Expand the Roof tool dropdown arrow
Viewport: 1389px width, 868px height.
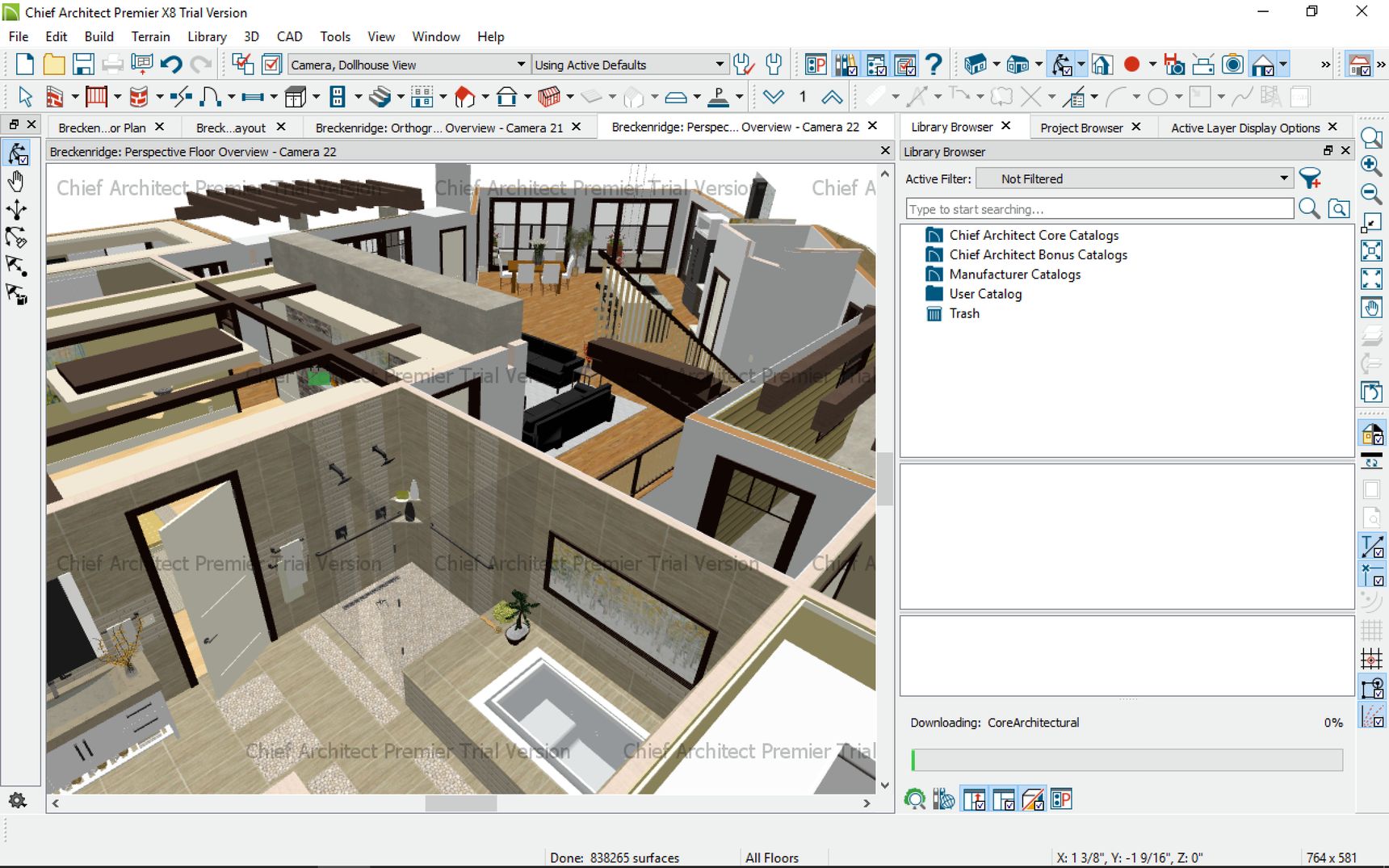pos(485,98)
